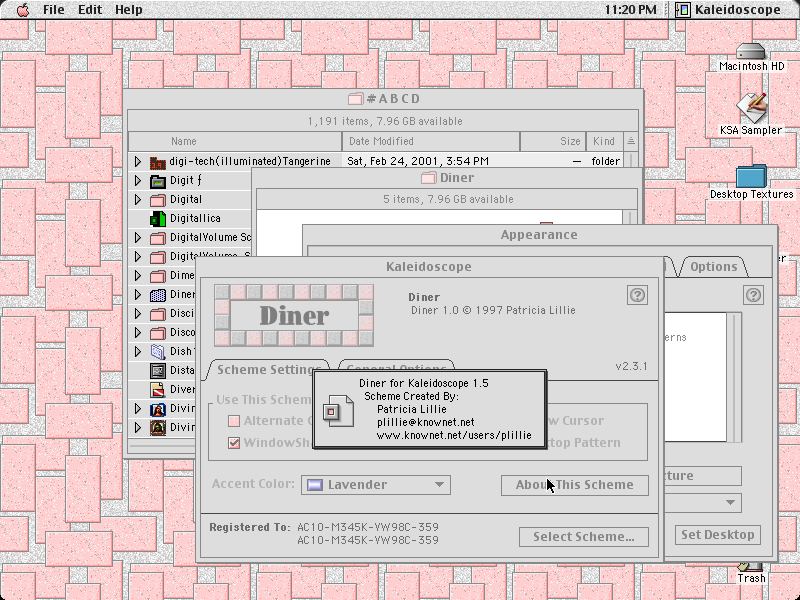The width and height of the screenshot is (800, 600).
Task: Click the second Divin item icon
Action: coord(158,428)
